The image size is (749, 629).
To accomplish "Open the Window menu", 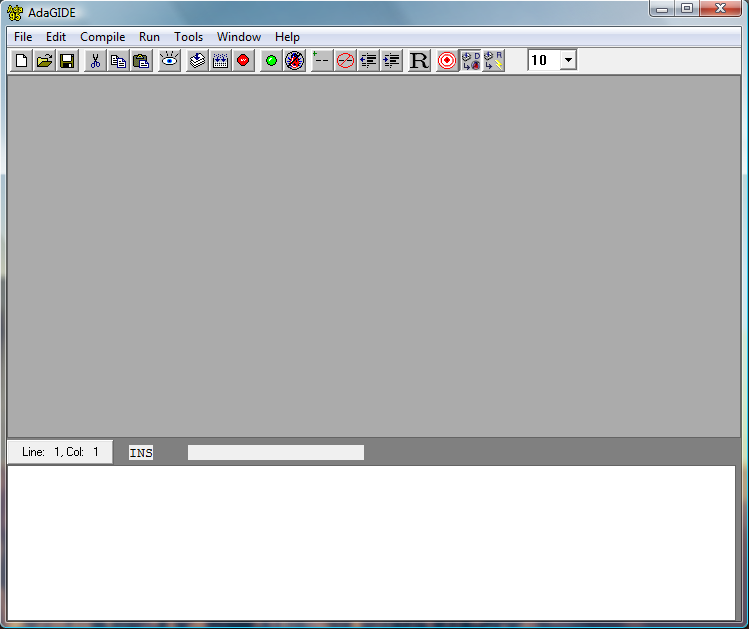I will coord(239,37).
